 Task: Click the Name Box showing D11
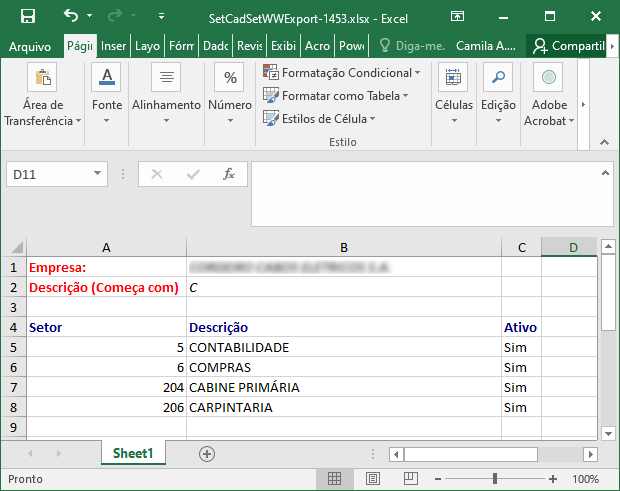pos(50,174)
